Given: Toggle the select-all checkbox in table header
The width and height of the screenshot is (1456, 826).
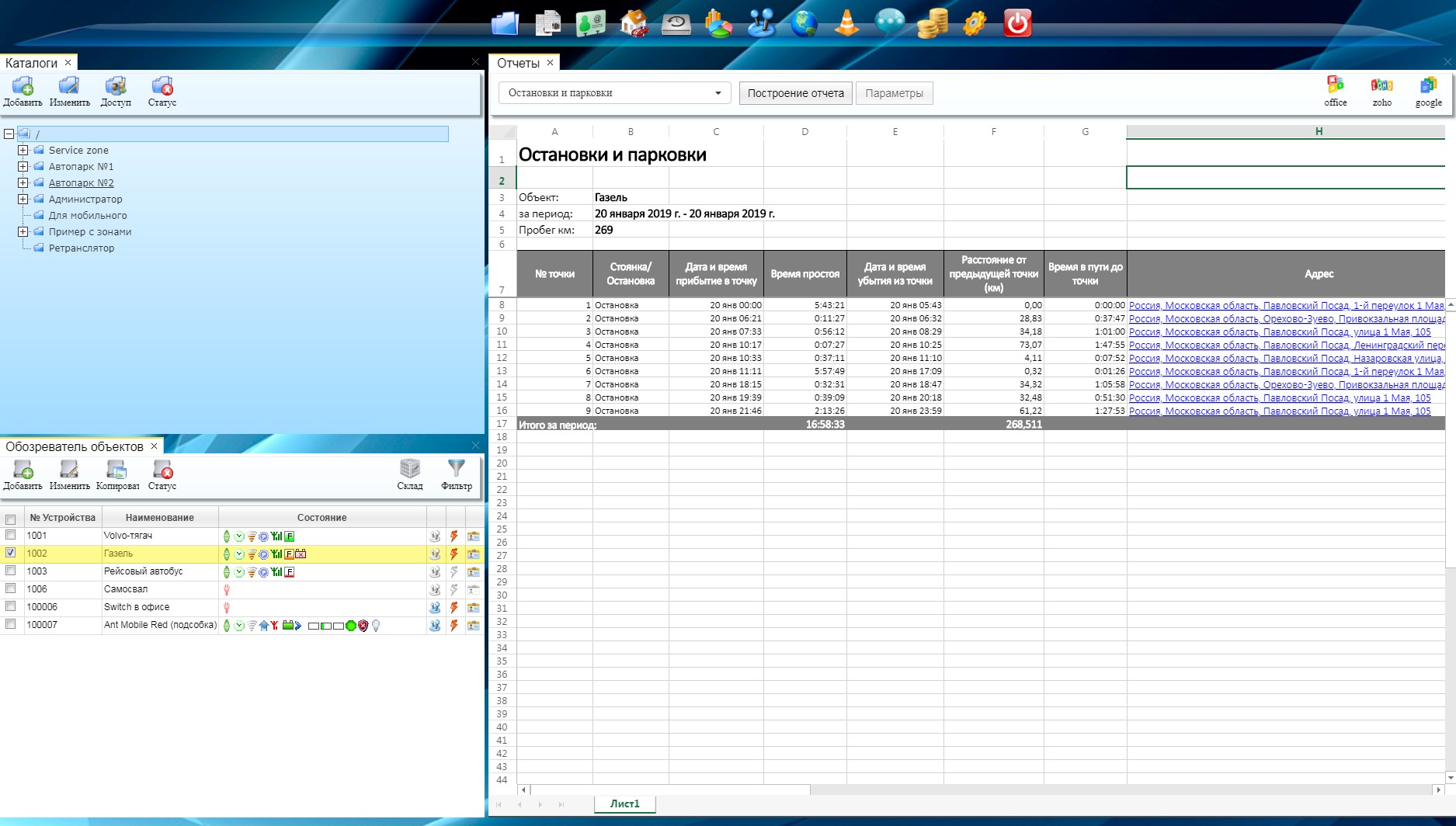Looking at the screenshot, I should [x=11, y=519].
